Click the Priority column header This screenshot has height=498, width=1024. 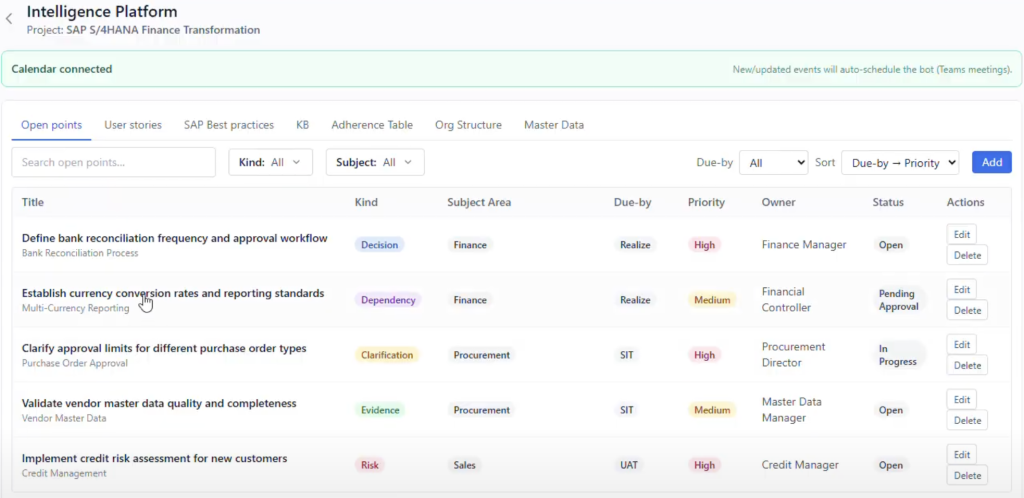[x=706, y=202]
